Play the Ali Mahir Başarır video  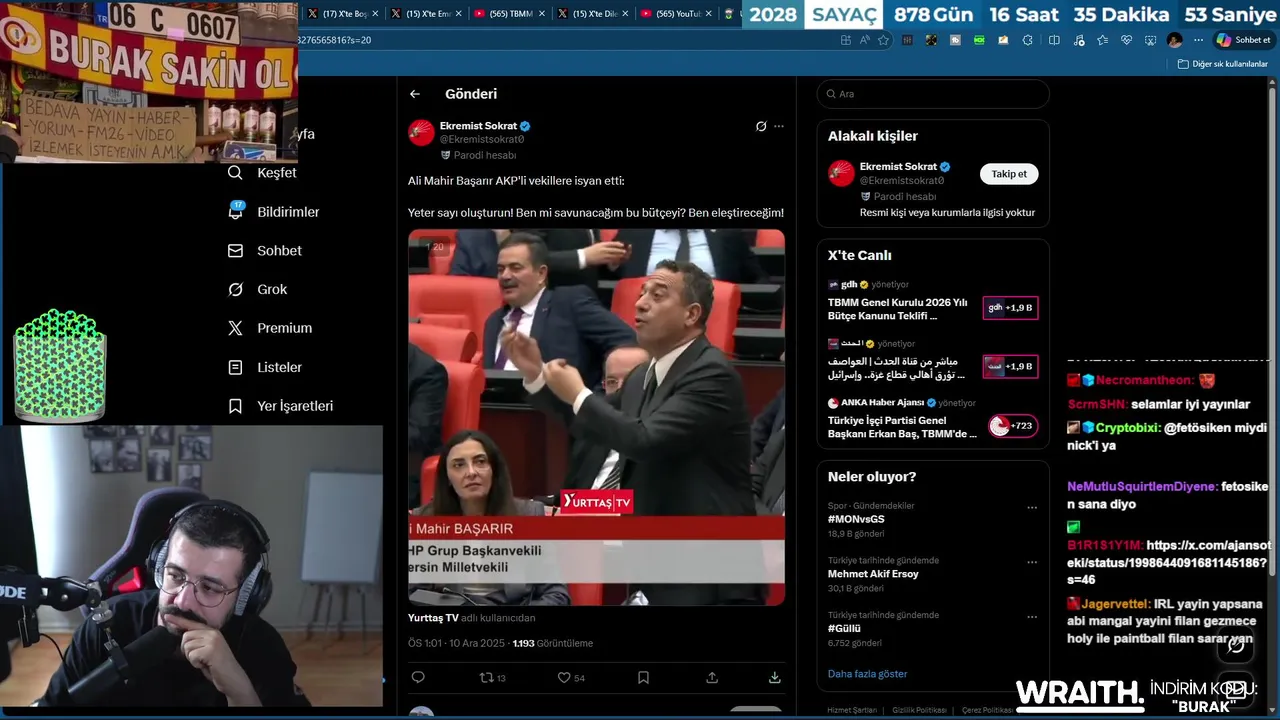(596, 417)
